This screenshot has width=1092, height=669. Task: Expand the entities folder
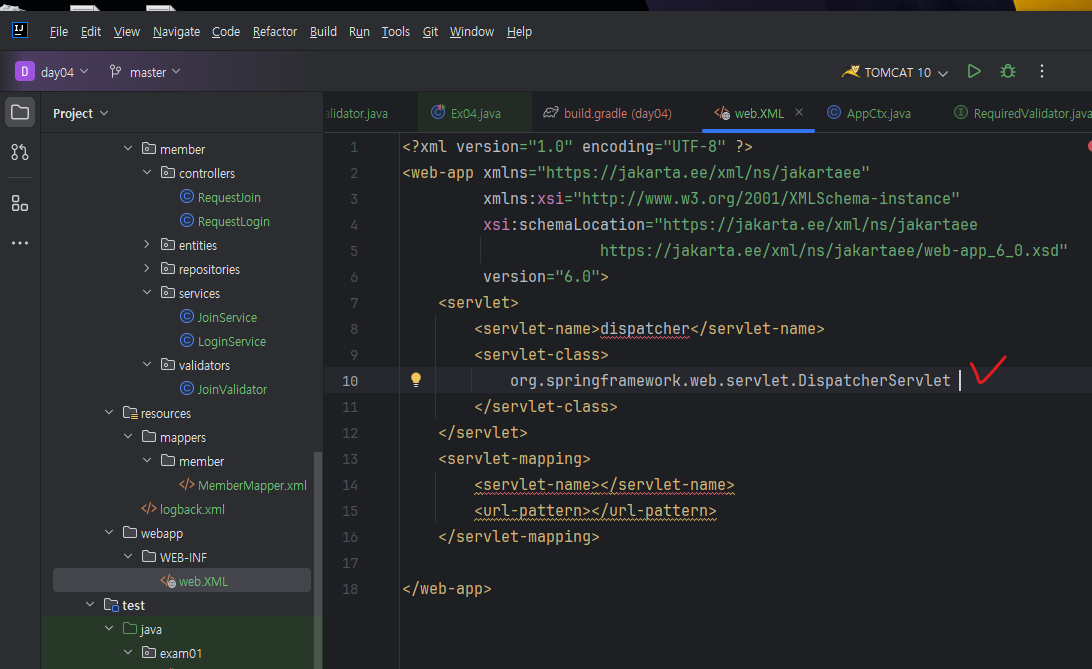(147, 244)
